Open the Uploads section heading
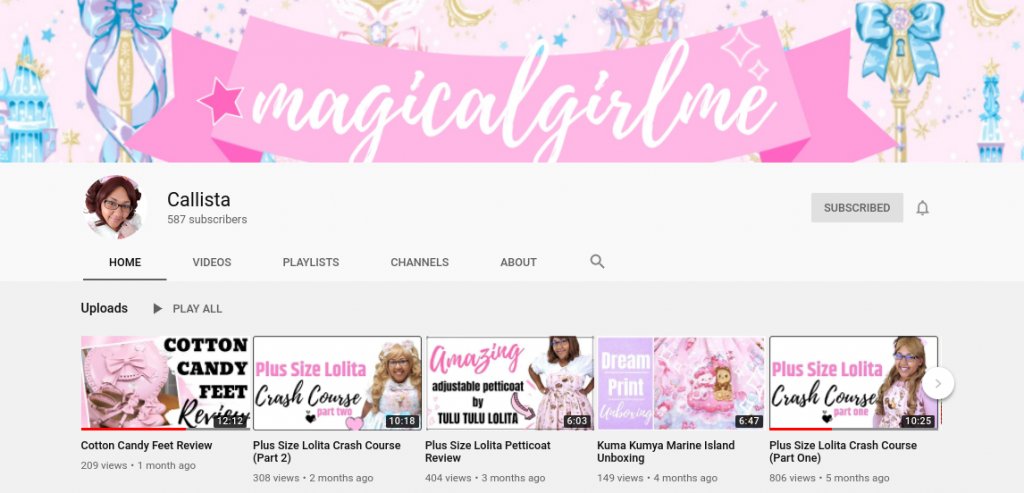Image resolution: width=1024 pixels, height=493 pixels. click(104, 308)
